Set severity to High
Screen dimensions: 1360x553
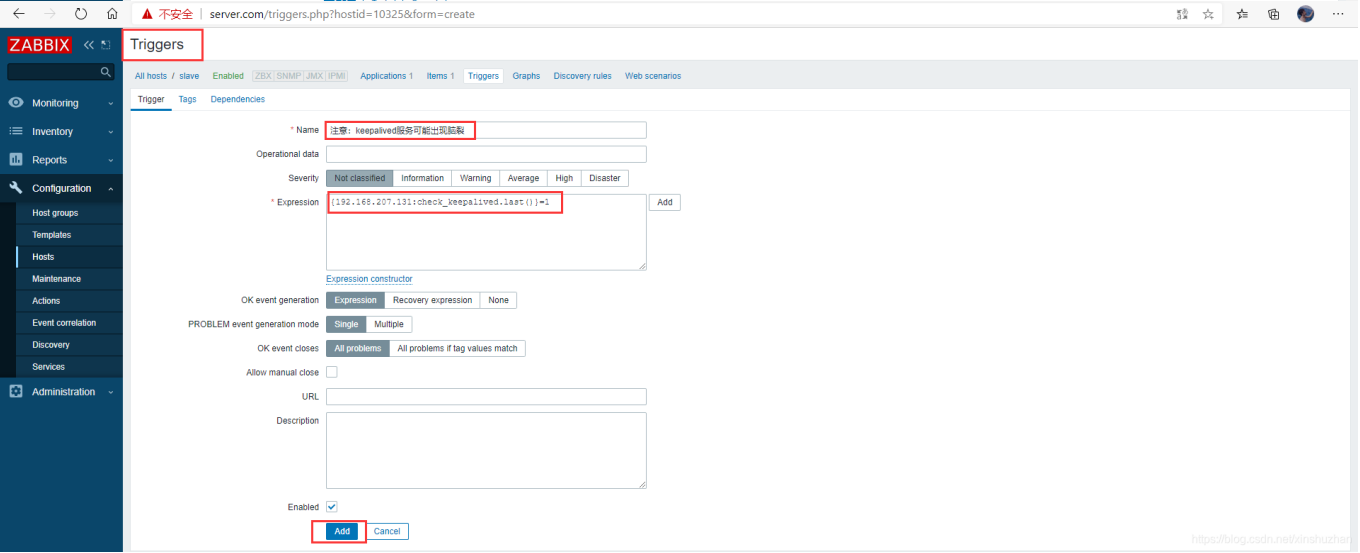coord(564,178)
